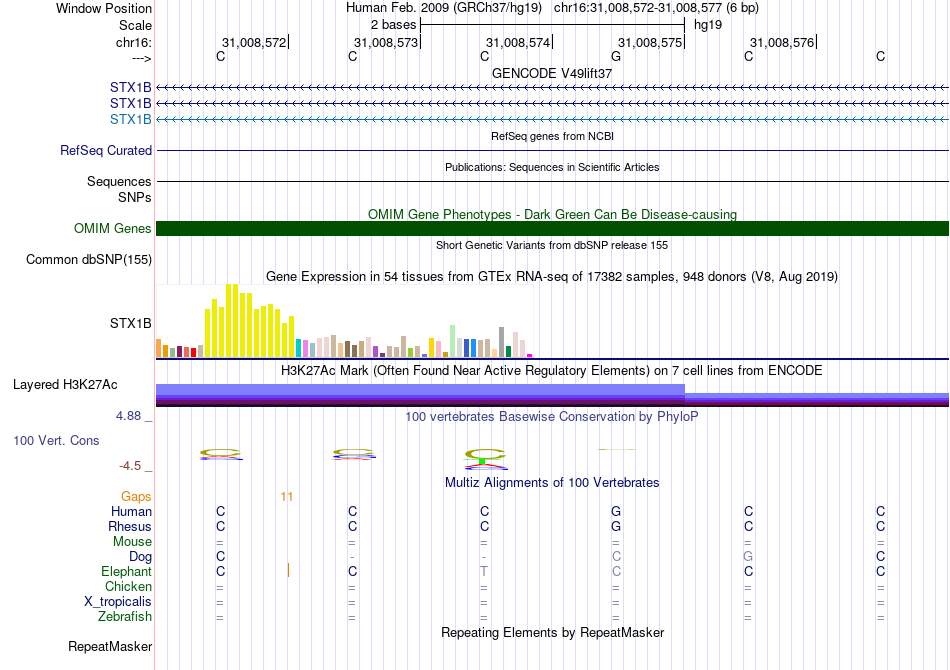Click position label 31,008,575 on the ruler

click(x=650, y=42)
